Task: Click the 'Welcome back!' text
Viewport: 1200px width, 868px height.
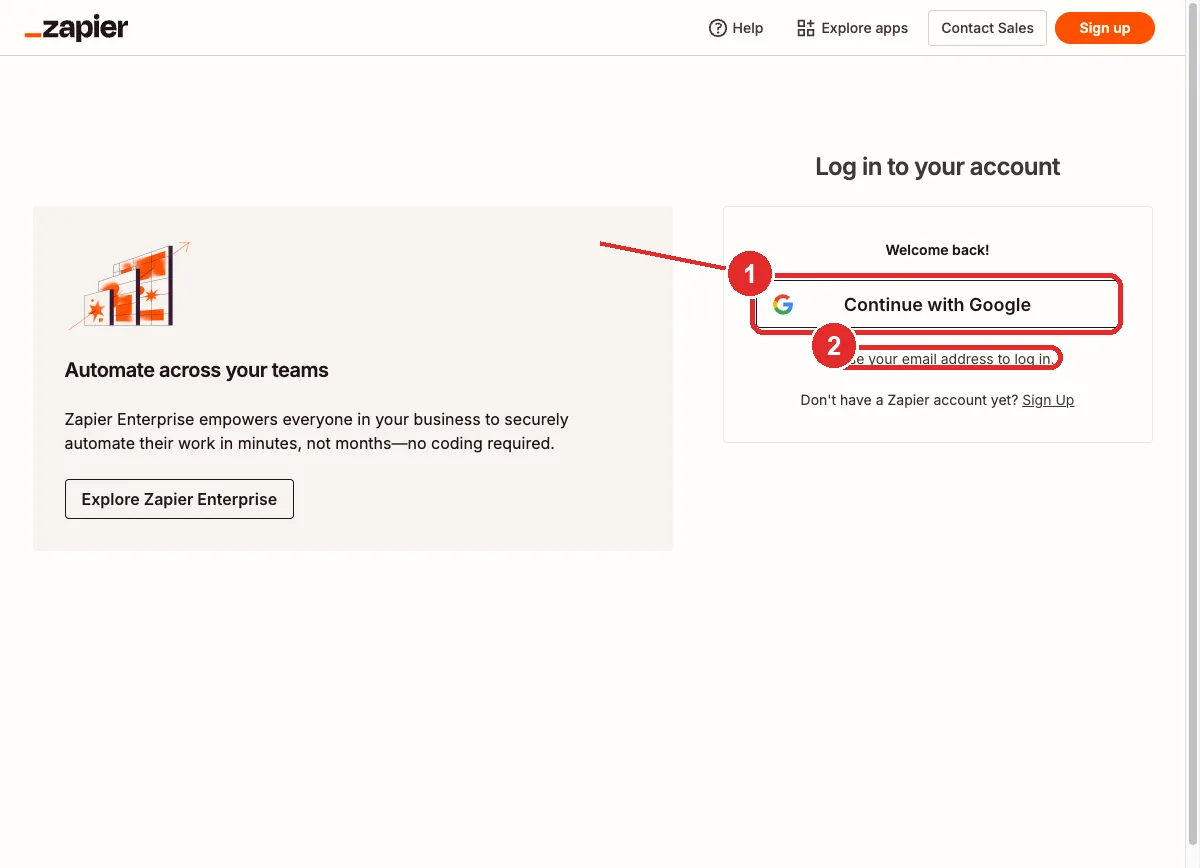Action: pos(937,250)
